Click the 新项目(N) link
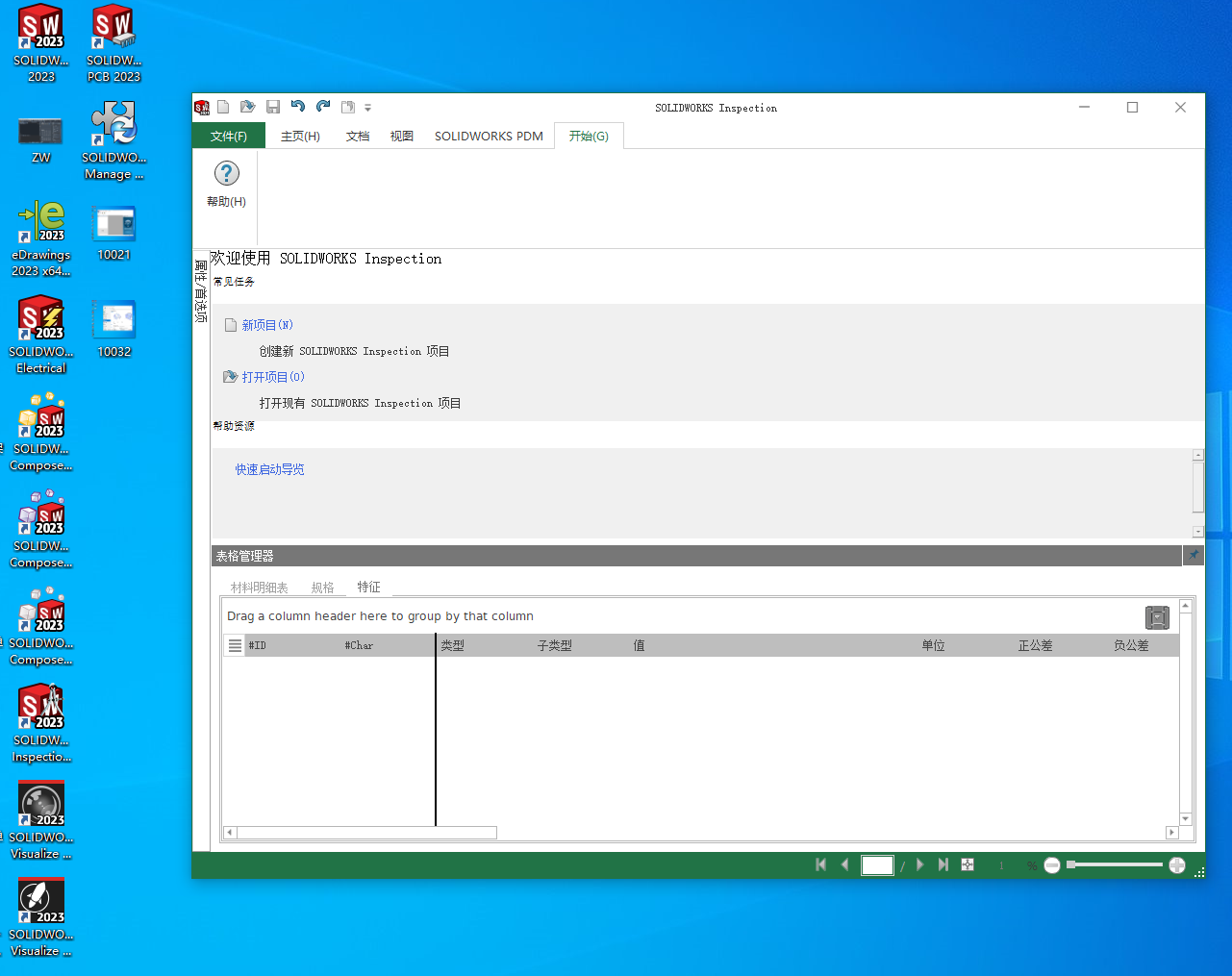Screen dimensions: 1232x976 pos(266,325)
